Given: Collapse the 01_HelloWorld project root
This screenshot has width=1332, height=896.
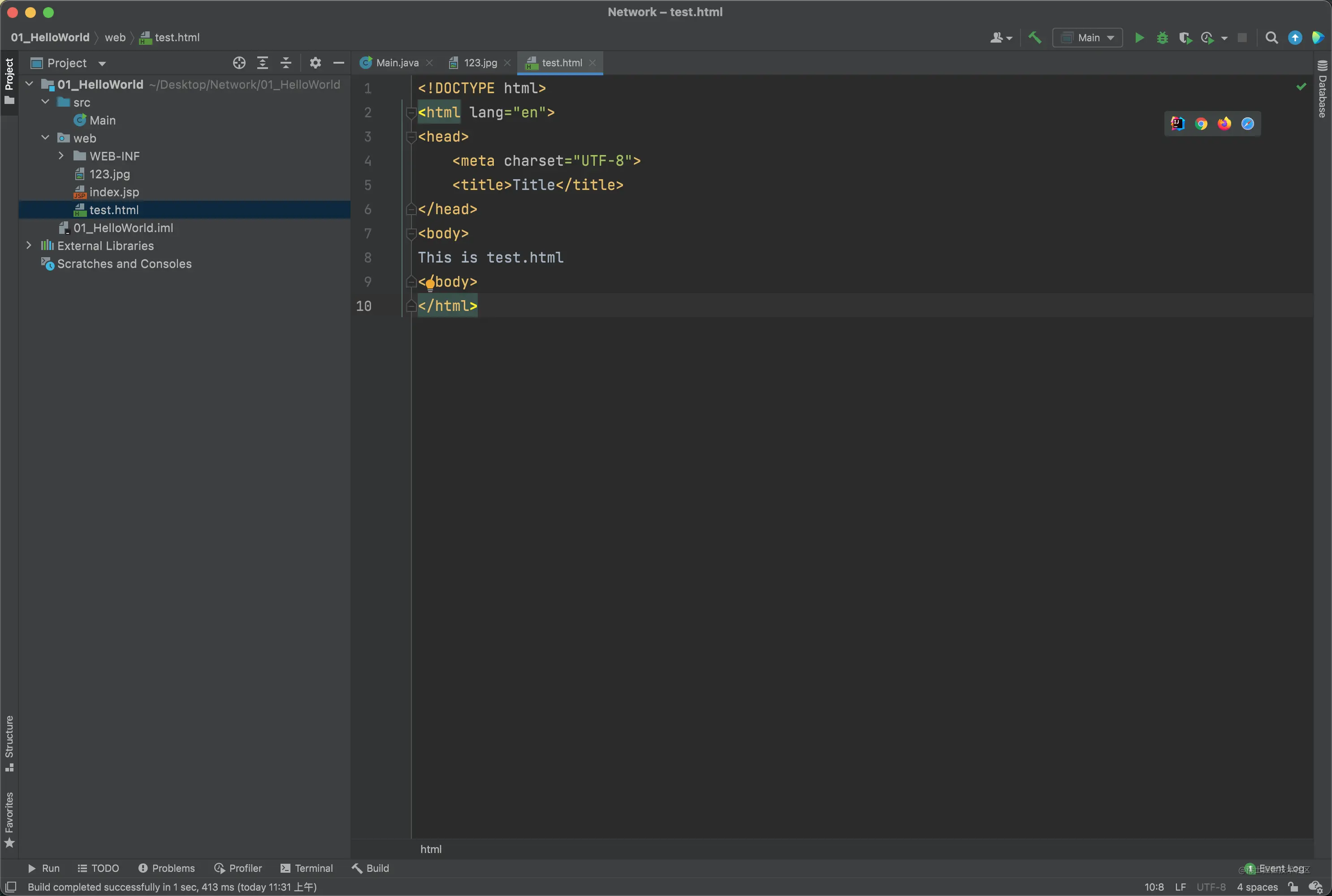Looking at the screenshot, I should pyautogui.click(x=29, y=84).
